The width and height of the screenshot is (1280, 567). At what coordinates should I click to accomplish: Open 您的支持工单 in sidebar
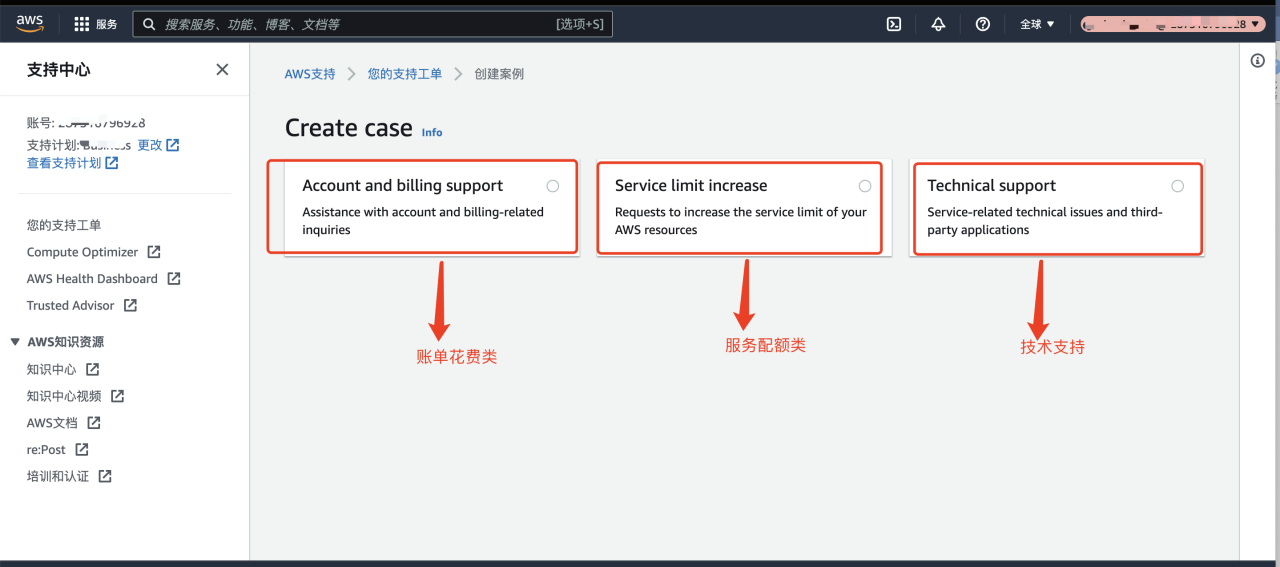point(64,225)
